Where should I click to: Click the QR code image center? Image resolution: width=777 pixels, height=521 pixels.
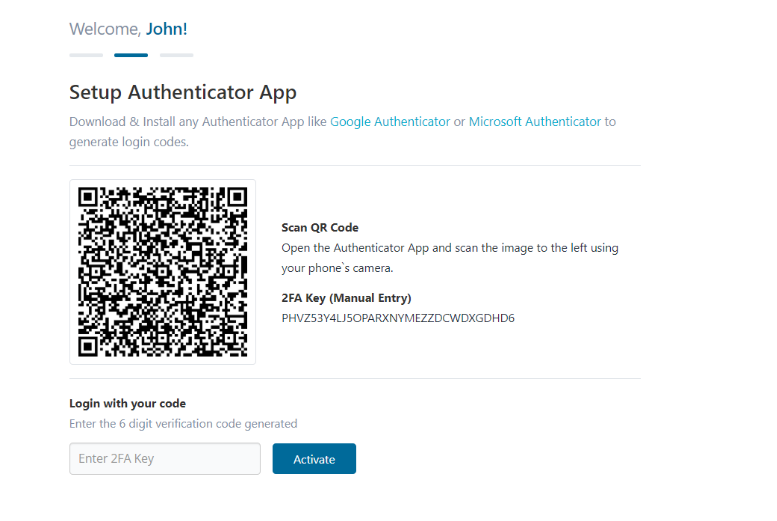point(163,272)
